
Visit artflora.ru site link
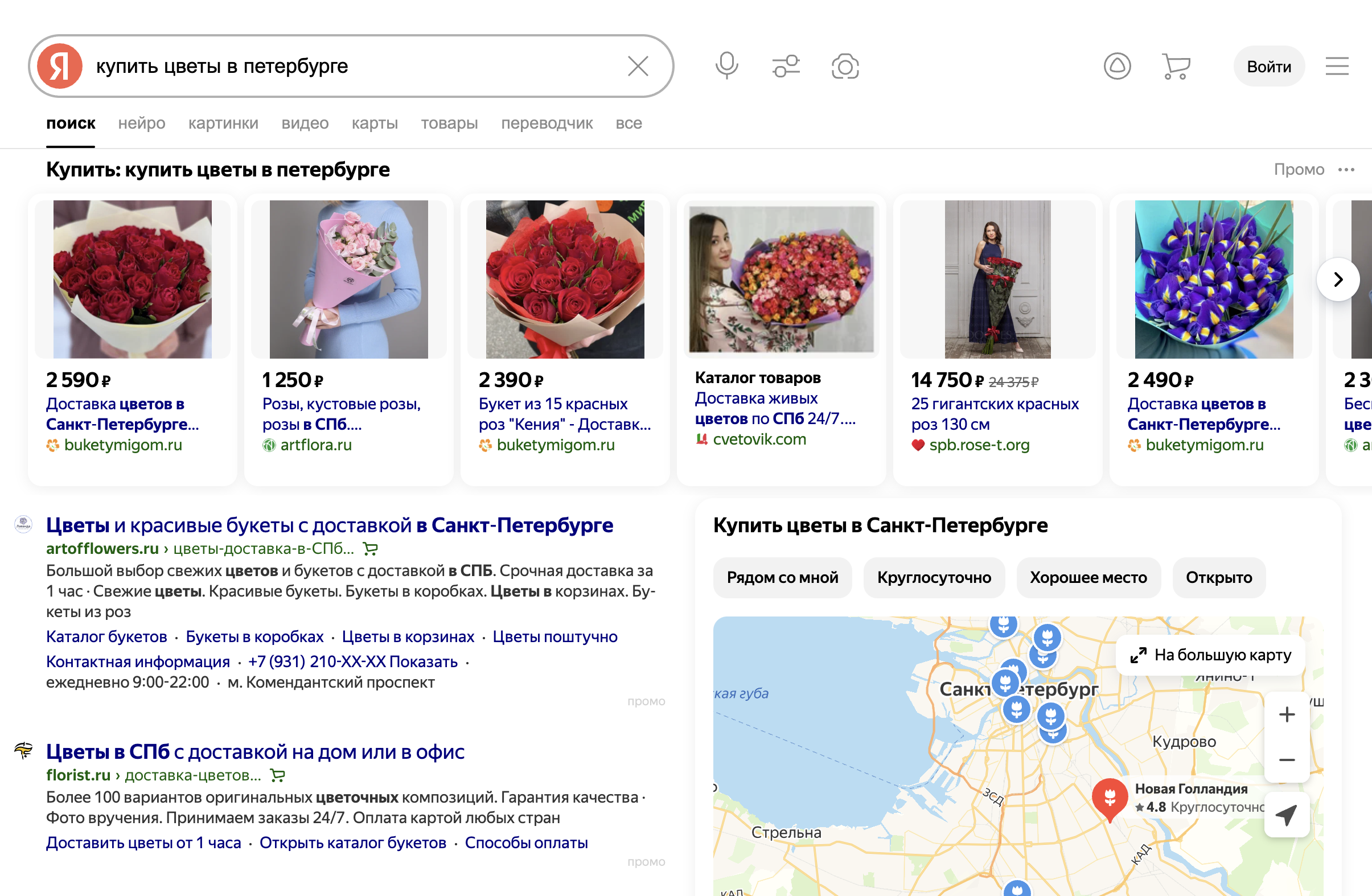coord(316,445)
